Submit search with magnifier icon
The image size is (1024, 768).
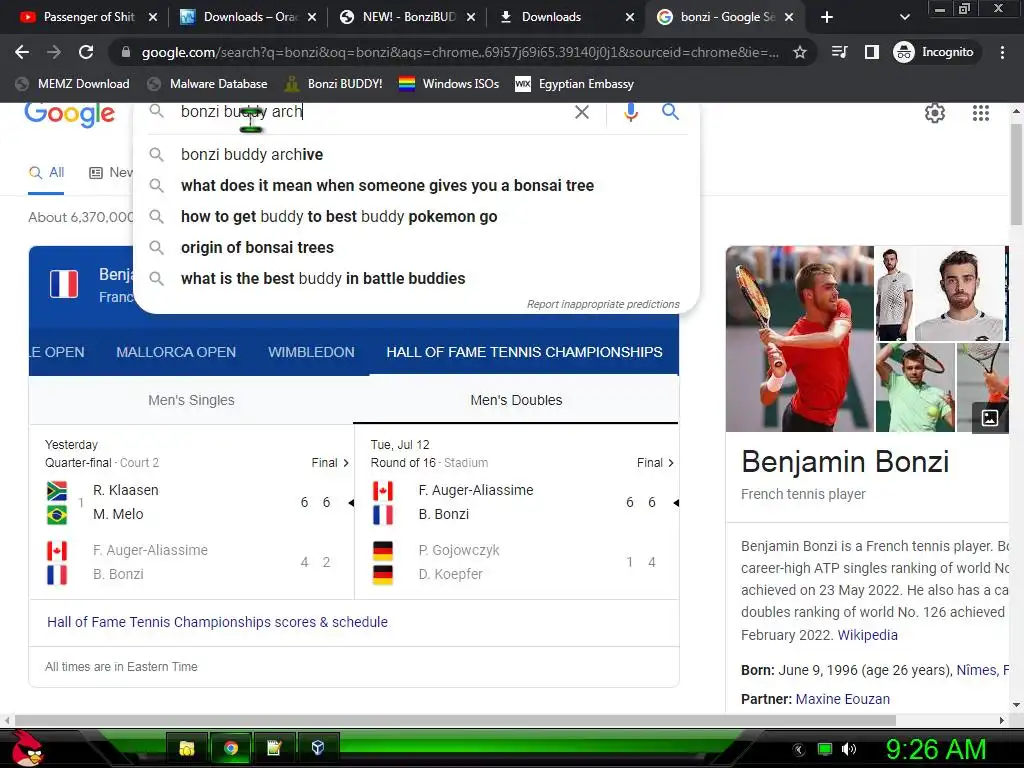(670, 112)
